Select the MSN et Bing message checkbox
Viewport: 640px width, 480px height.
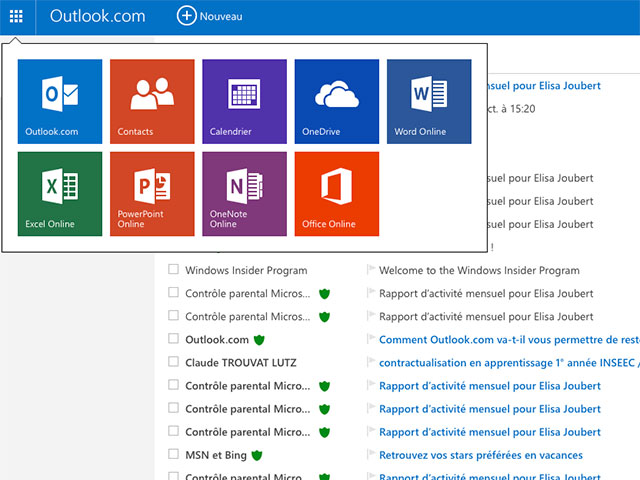(173, 454)
